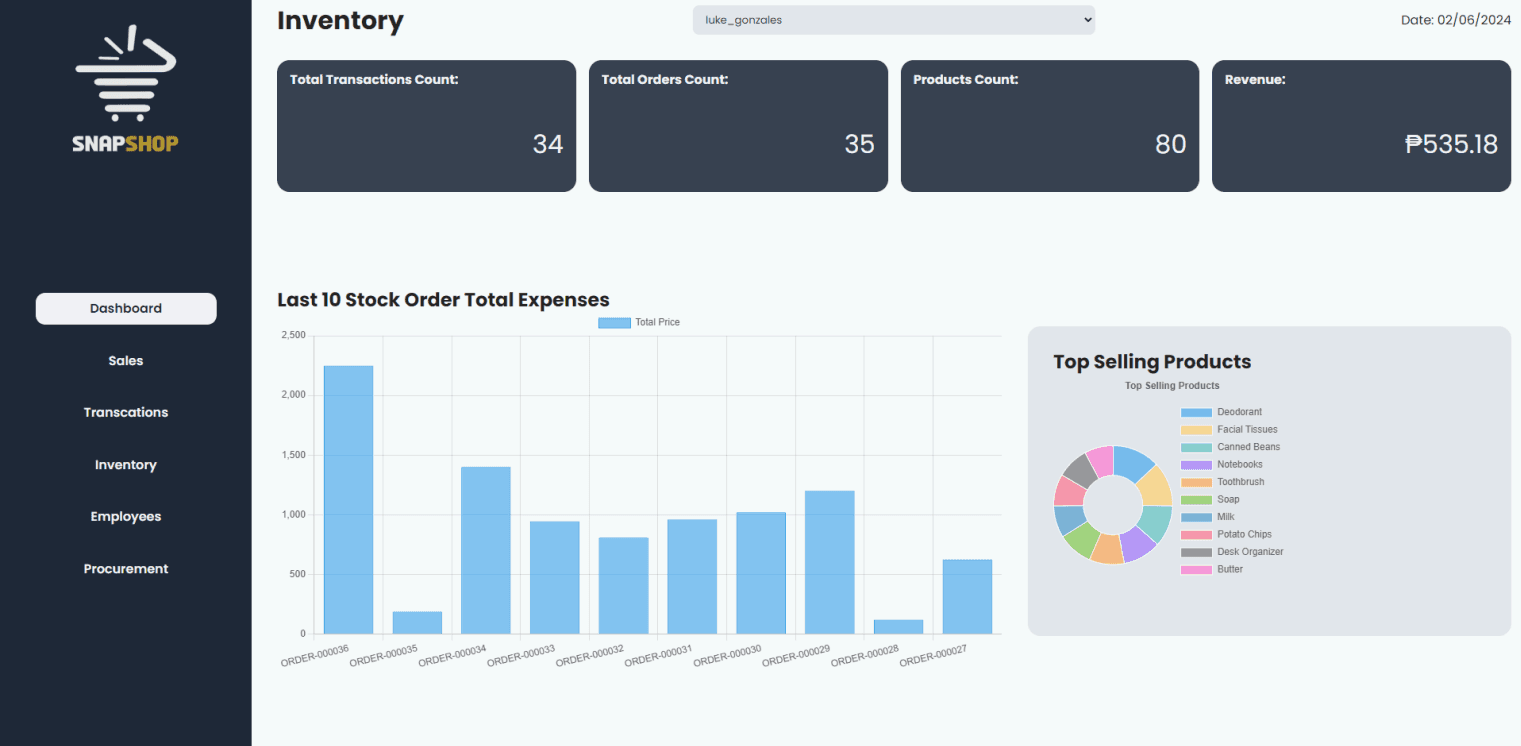Click the ORDER-000036 bar in the chart
1521x746 pixels.
click(346, 500)
